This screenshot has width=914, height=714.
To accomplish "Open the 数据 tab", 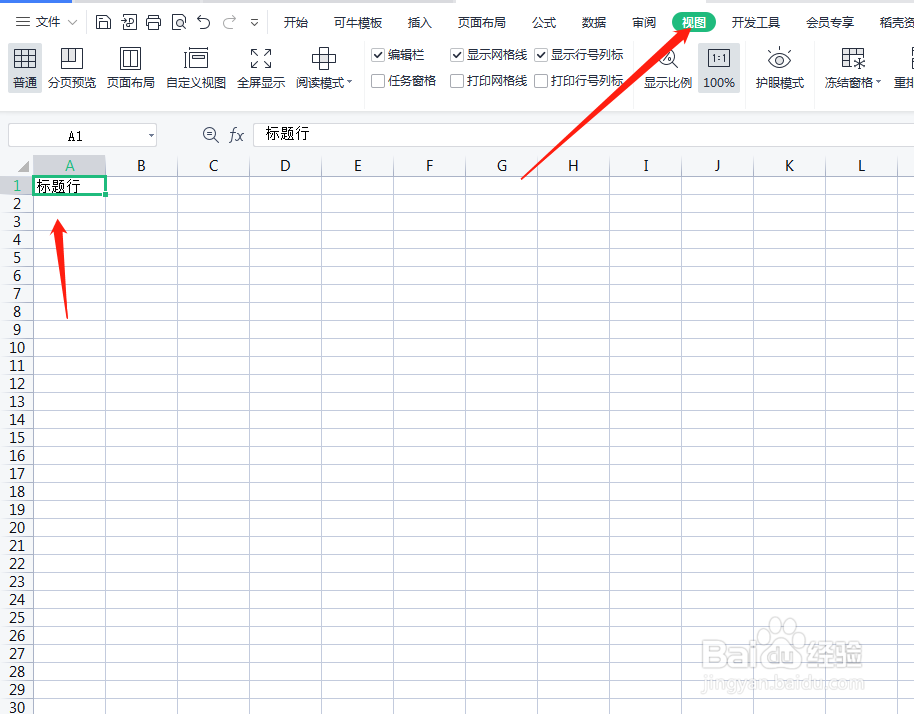I will (594, 23).
